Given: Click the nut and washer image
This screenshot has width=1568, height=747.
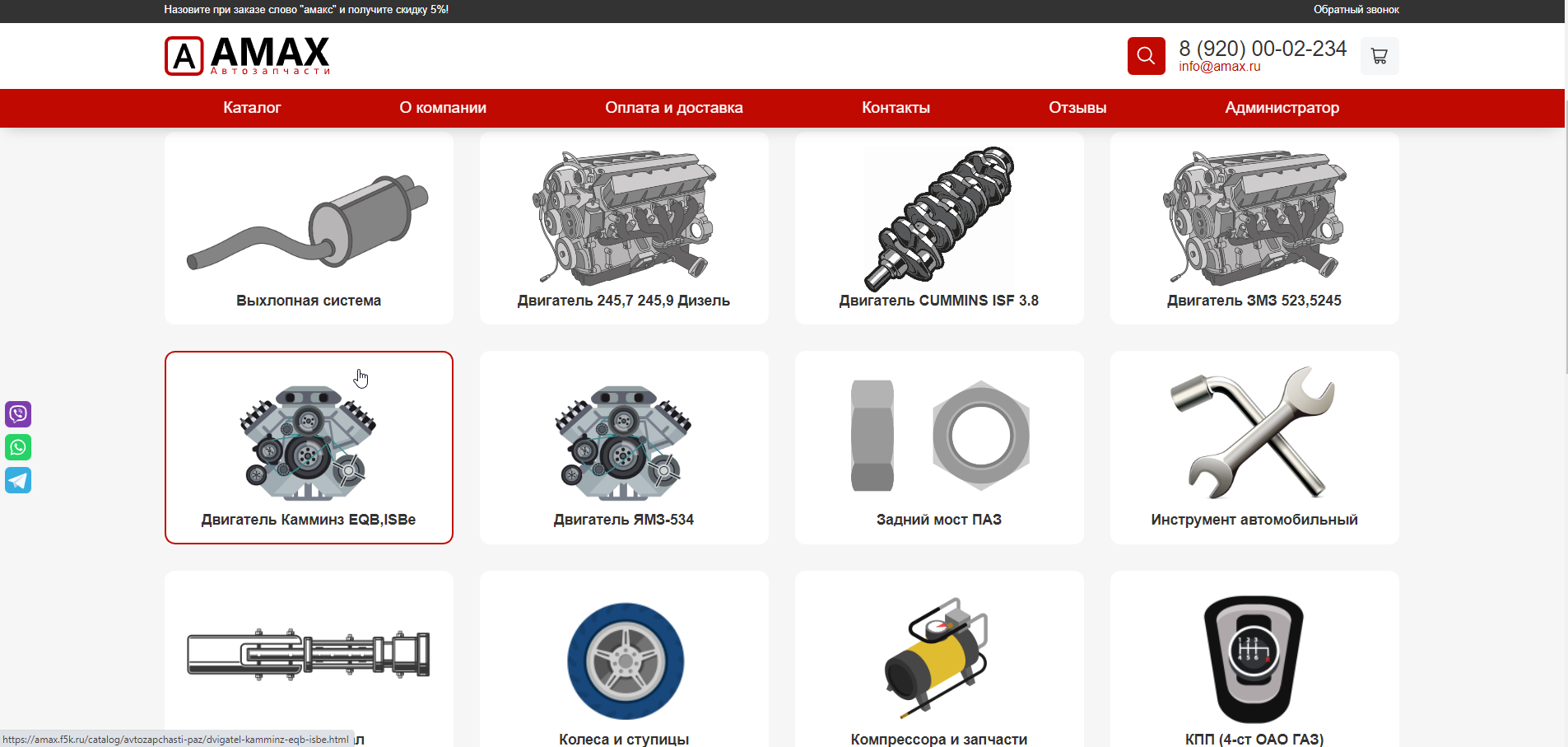Looking at the screenshot, I should [939, 436].
